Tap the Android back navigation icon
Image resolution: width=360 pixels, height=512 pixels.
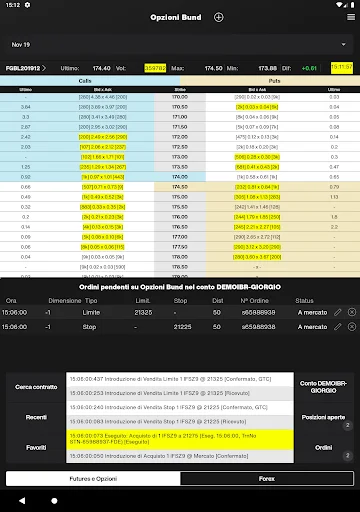22,500
